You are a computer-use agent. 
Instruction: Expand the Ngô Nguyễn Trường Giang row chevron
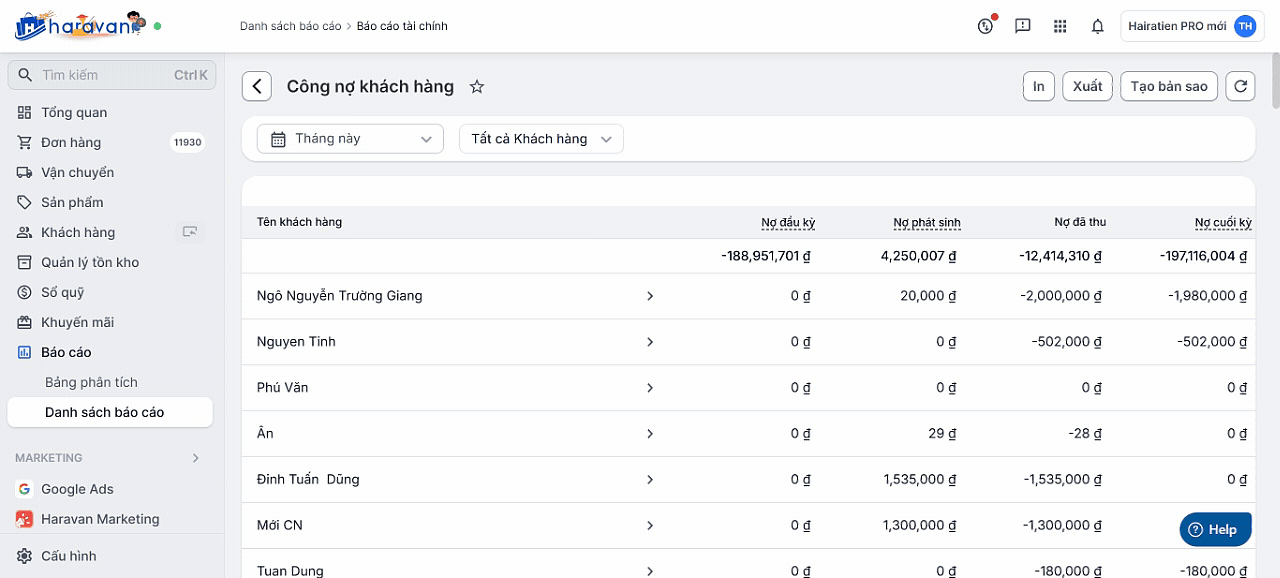(650, 296)
